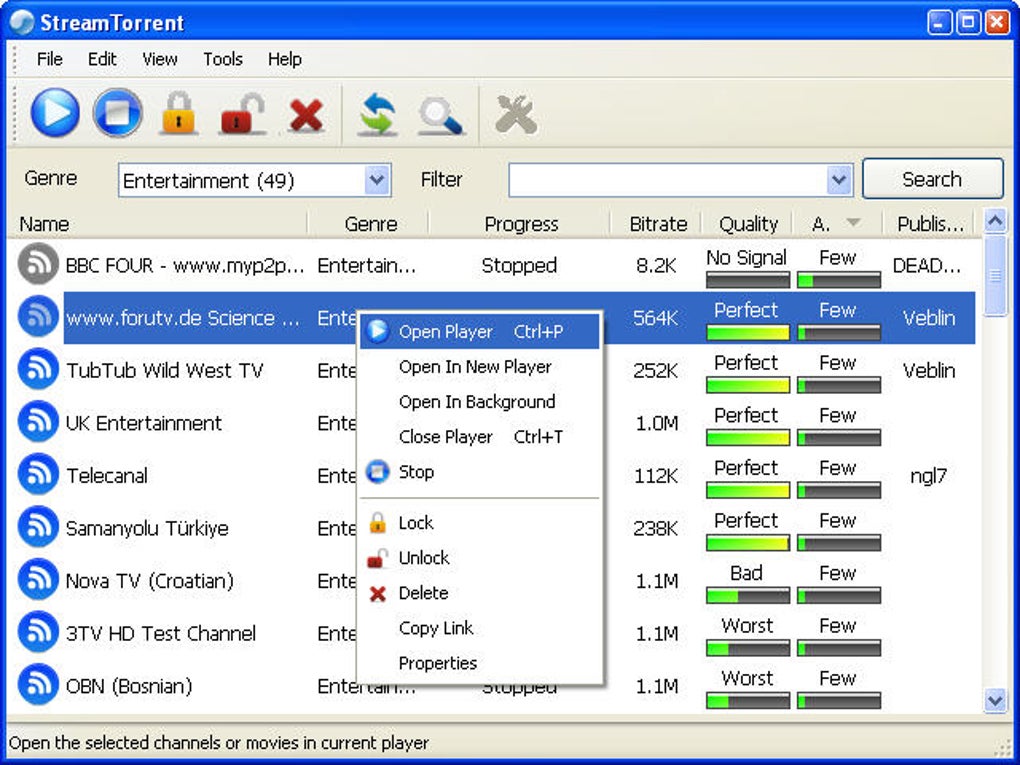Choose Properties in the context menu
The image size is (1020, 765).
438,663
